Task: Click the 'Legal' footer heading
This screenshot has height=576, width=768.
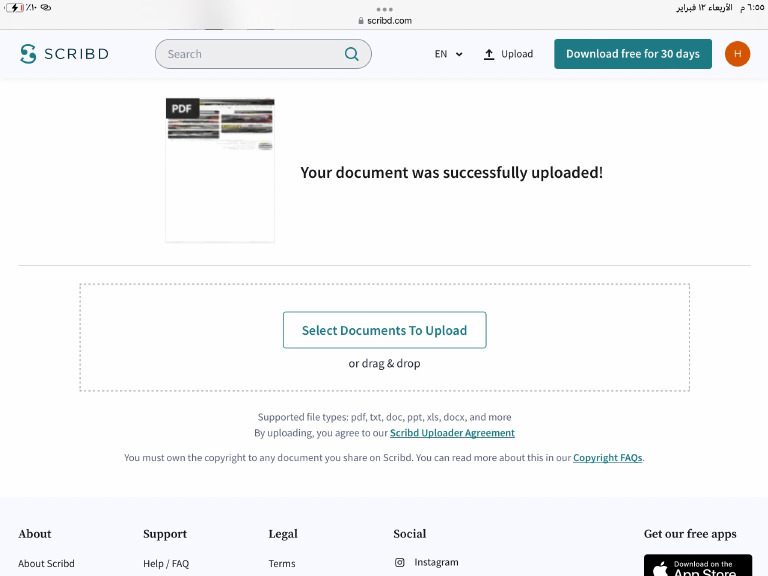Action: (x=283, y=534)
